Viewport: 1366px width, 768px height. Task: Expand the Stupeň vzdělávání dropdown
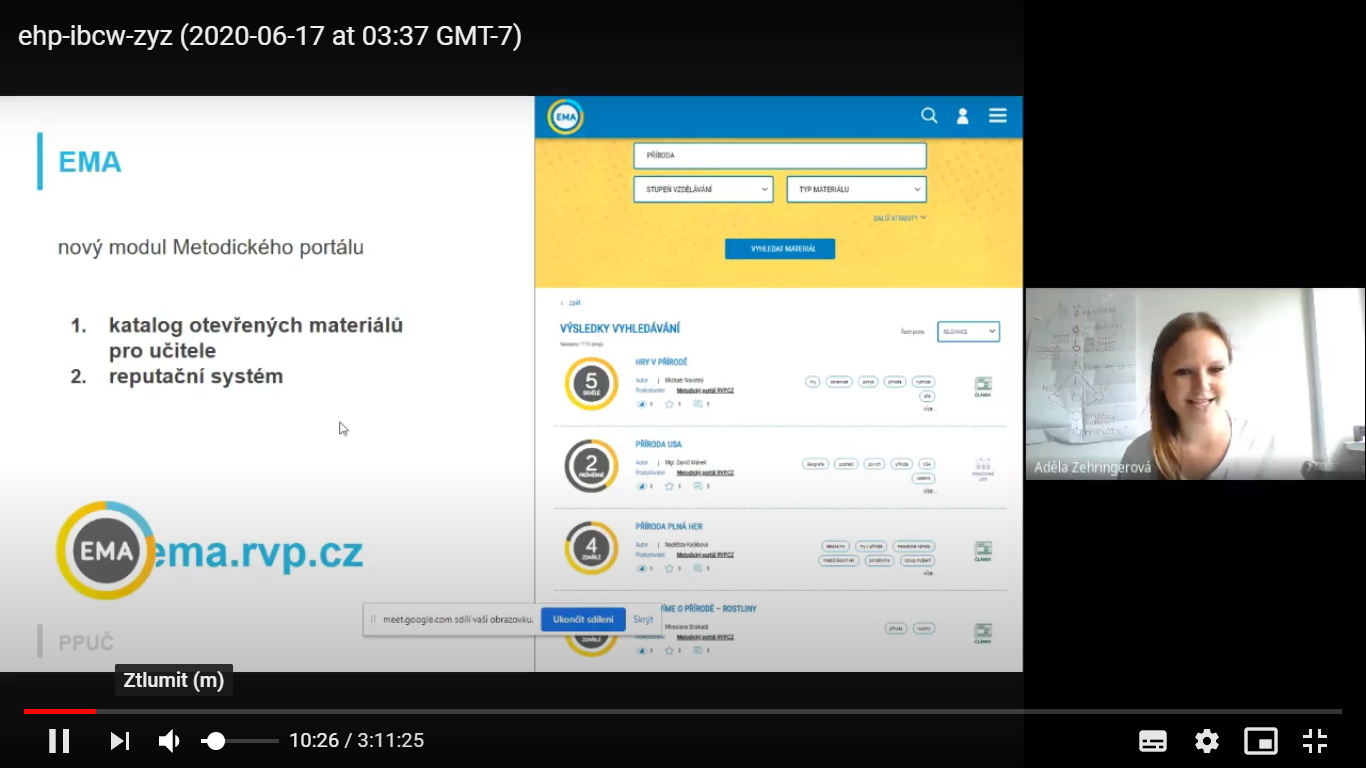[x=703, y=189]
